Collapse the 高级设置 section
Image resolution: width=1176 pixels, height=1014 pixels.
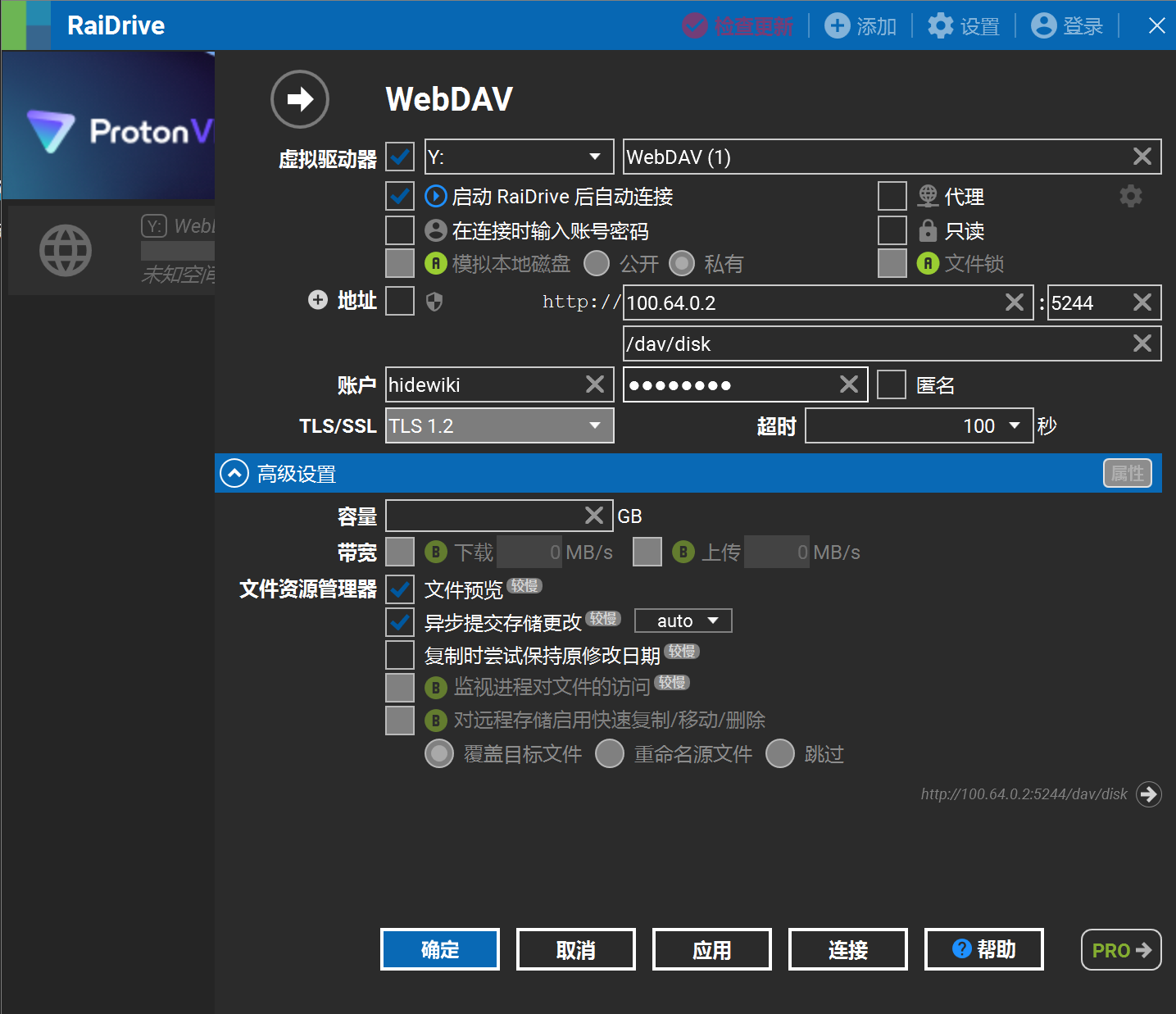click(x=234, y=473)
